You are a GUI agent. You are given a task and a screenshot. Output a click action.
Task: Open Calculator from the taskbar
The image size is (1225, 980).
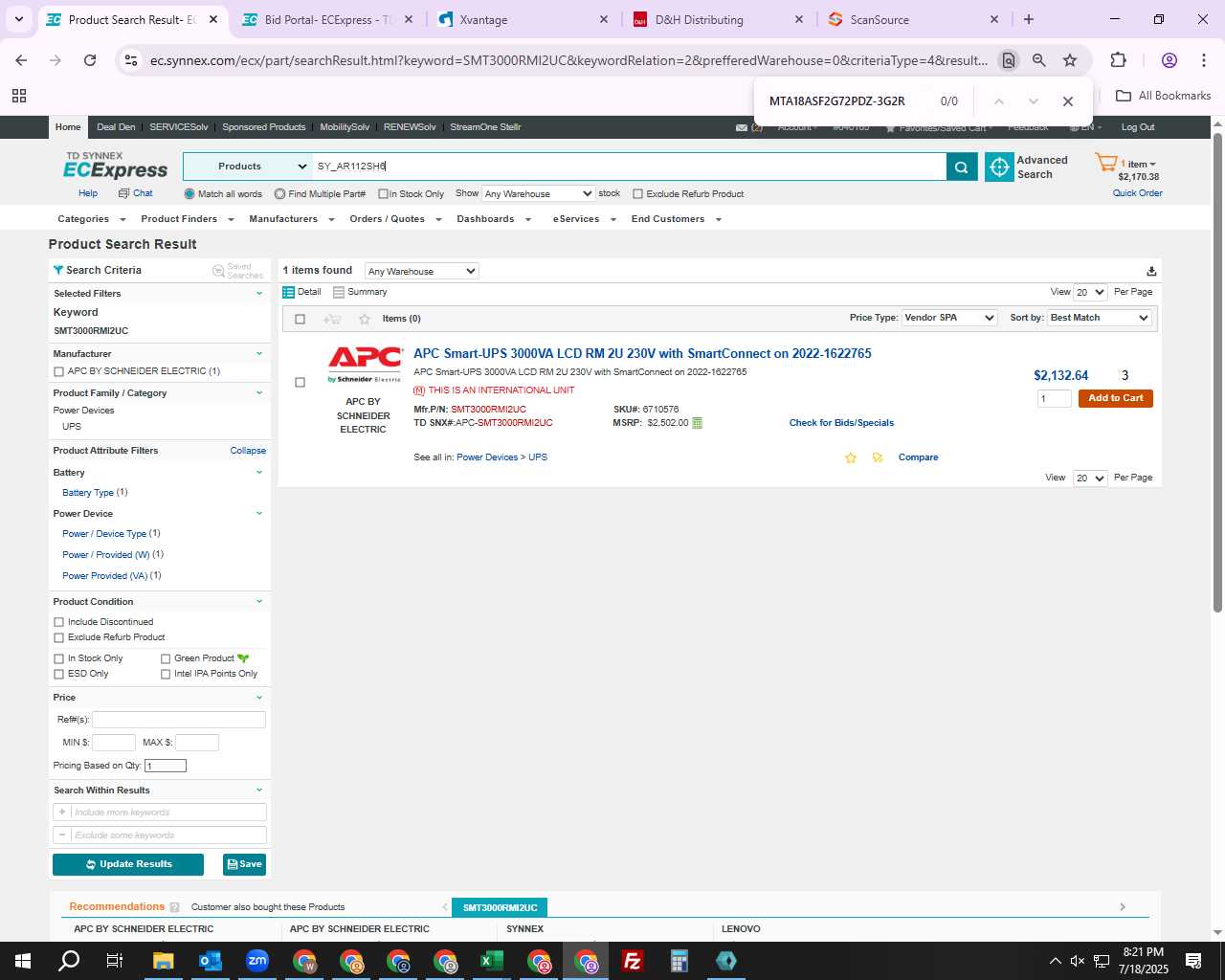point(679,961)
